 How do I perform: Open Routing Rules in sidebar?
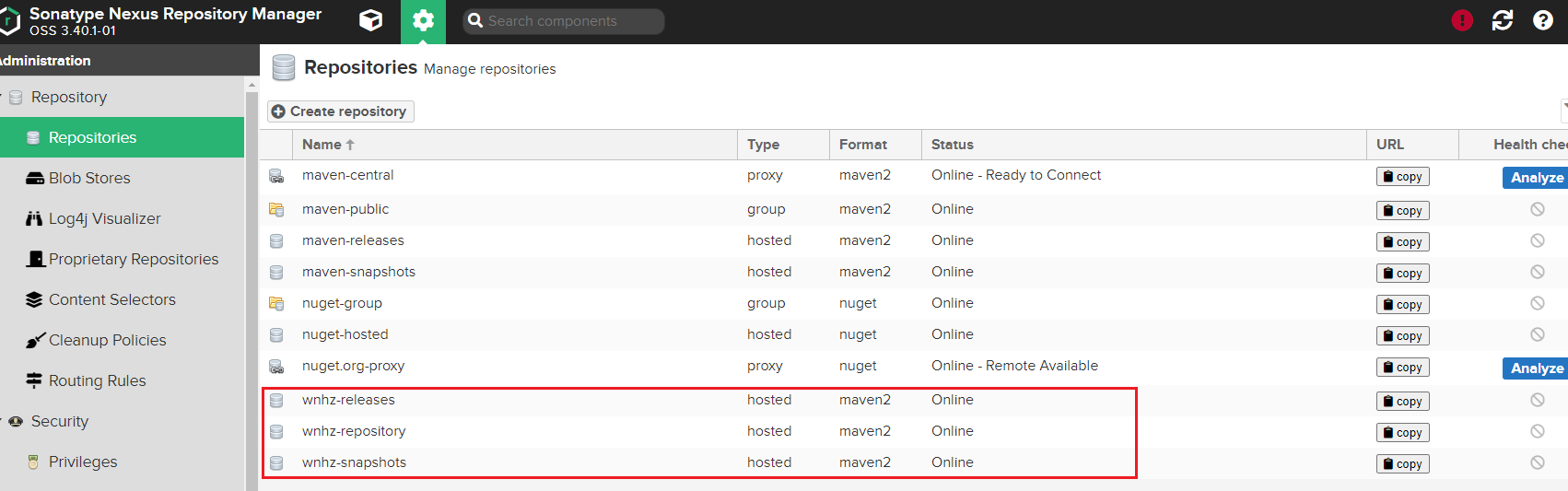(122, 380)
